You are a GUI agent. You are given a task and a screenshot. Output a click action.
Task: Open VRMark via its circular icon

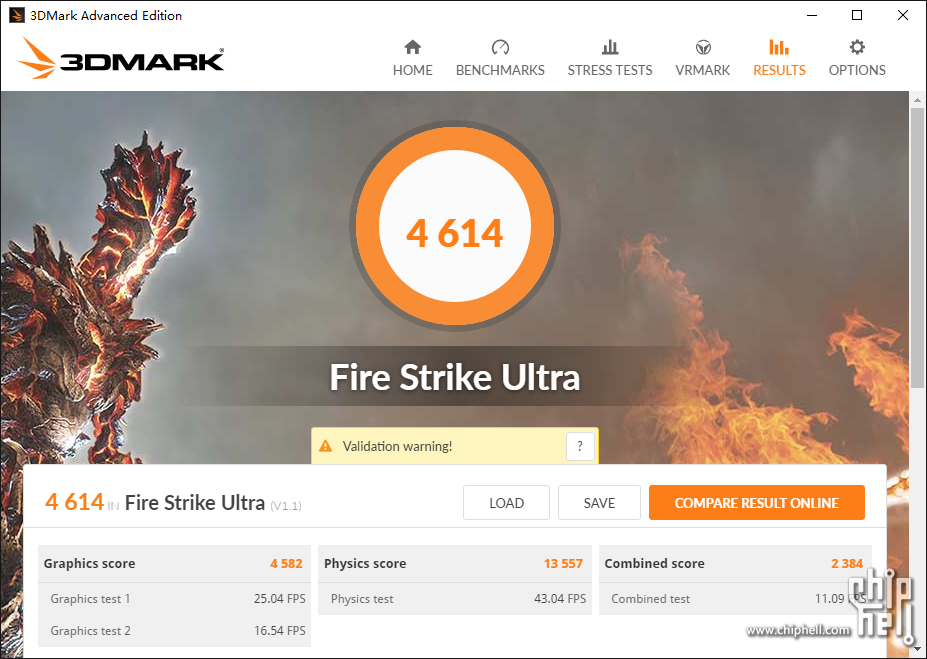[703, 47]
